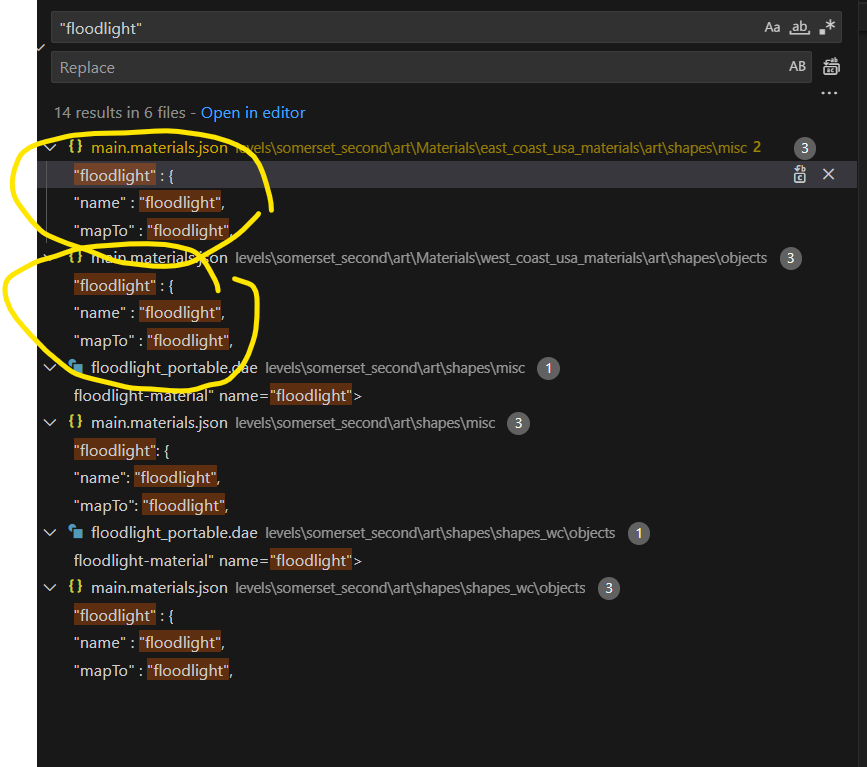Click Replace icon on highlighted result row
The image size is (867, 767).
pyautogui.click(x=800, y=175)
